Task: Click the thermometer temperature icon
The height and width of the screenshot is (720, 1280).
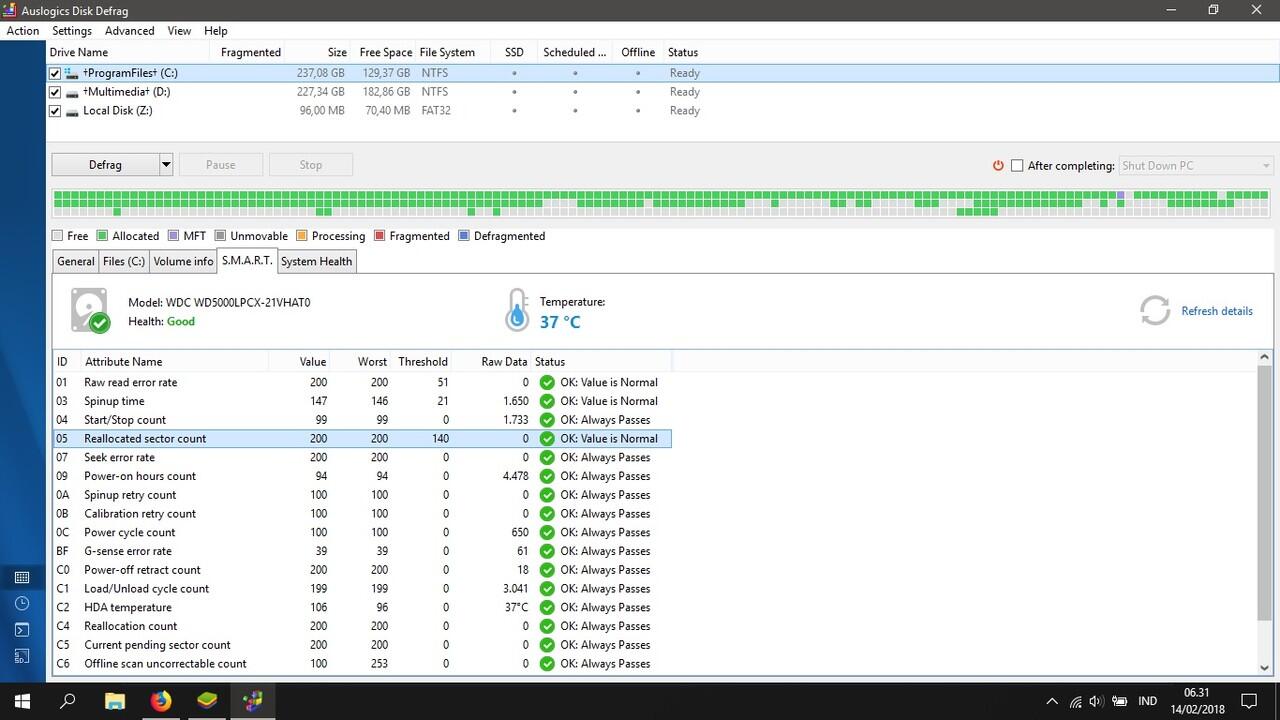Action: coord(516,311)
